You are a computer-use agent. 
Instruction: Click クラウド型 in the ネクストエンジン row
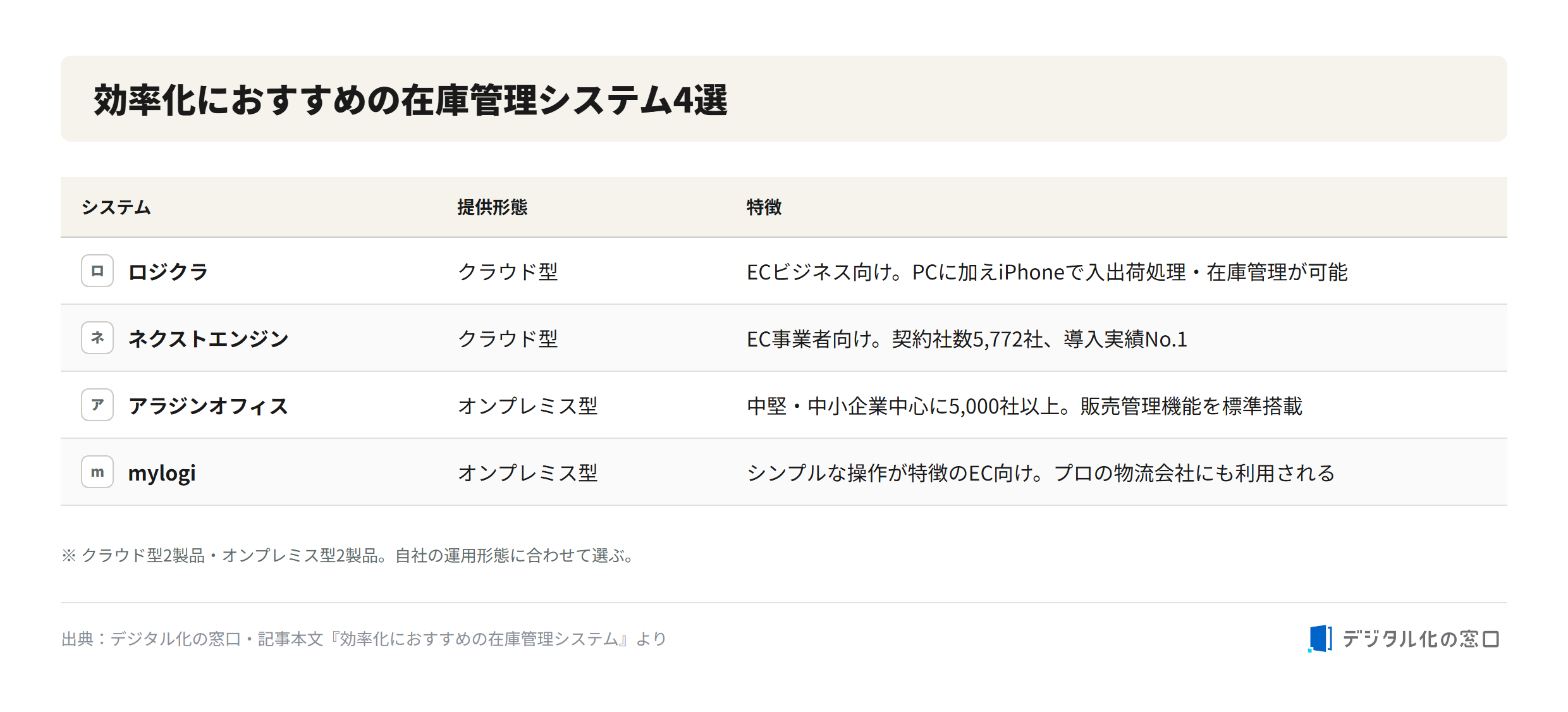pyautogui.click(x=508, y=339)
